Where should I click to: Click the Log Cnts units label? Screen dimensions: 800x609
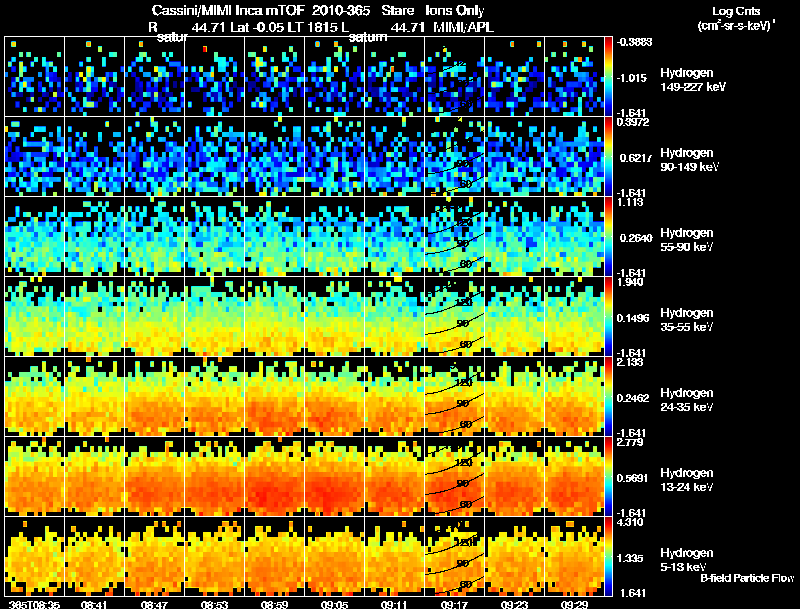coord(736,18)
